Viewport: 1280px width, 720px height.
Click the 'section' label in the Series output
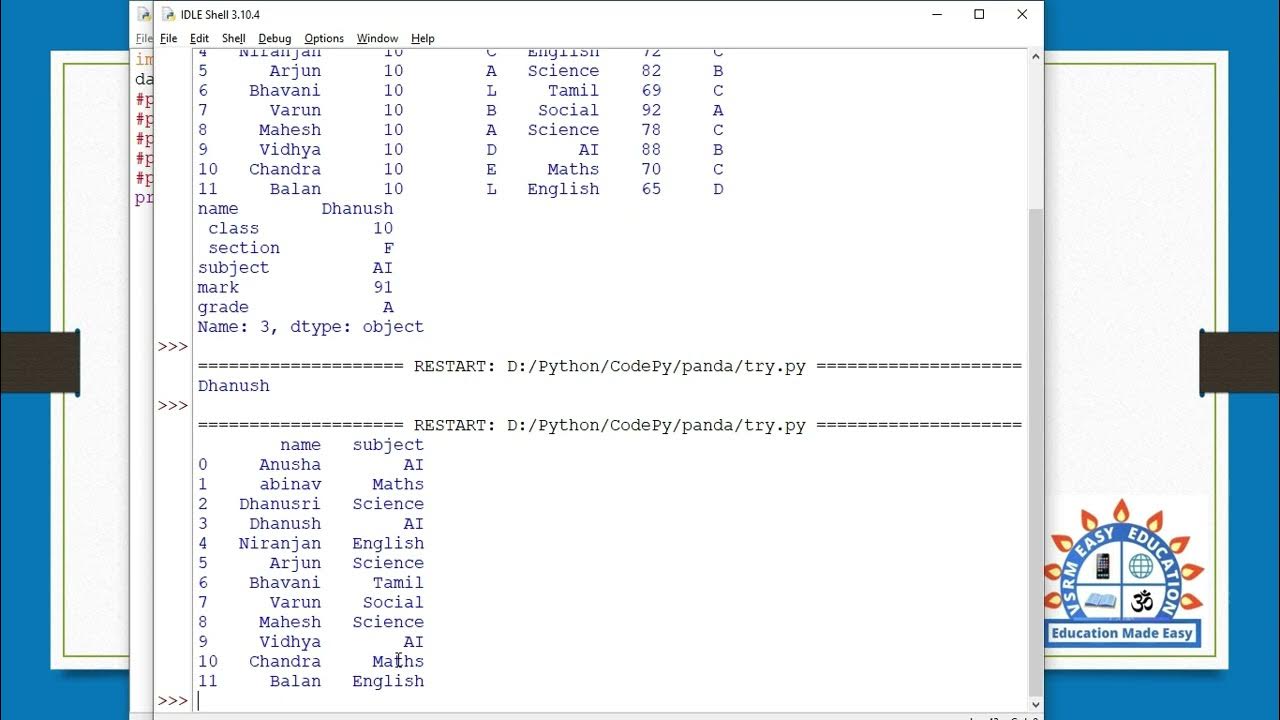click(244, 248)
